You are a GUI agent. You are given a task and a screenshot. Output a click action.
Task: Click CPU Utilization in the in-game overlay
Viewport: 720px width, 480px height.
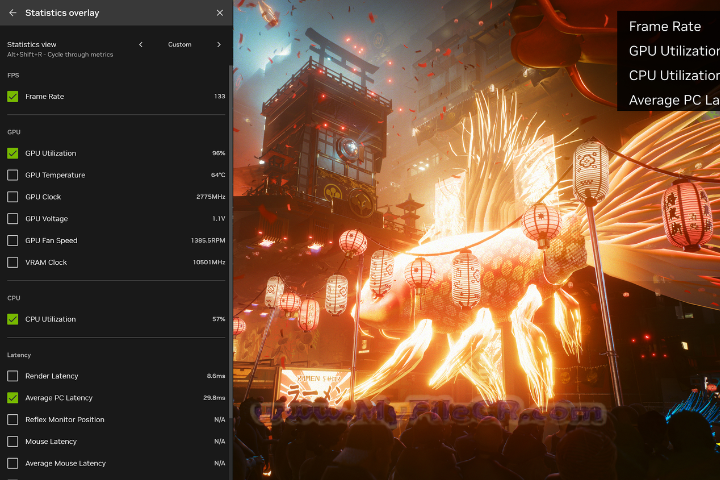coord(674,75)
